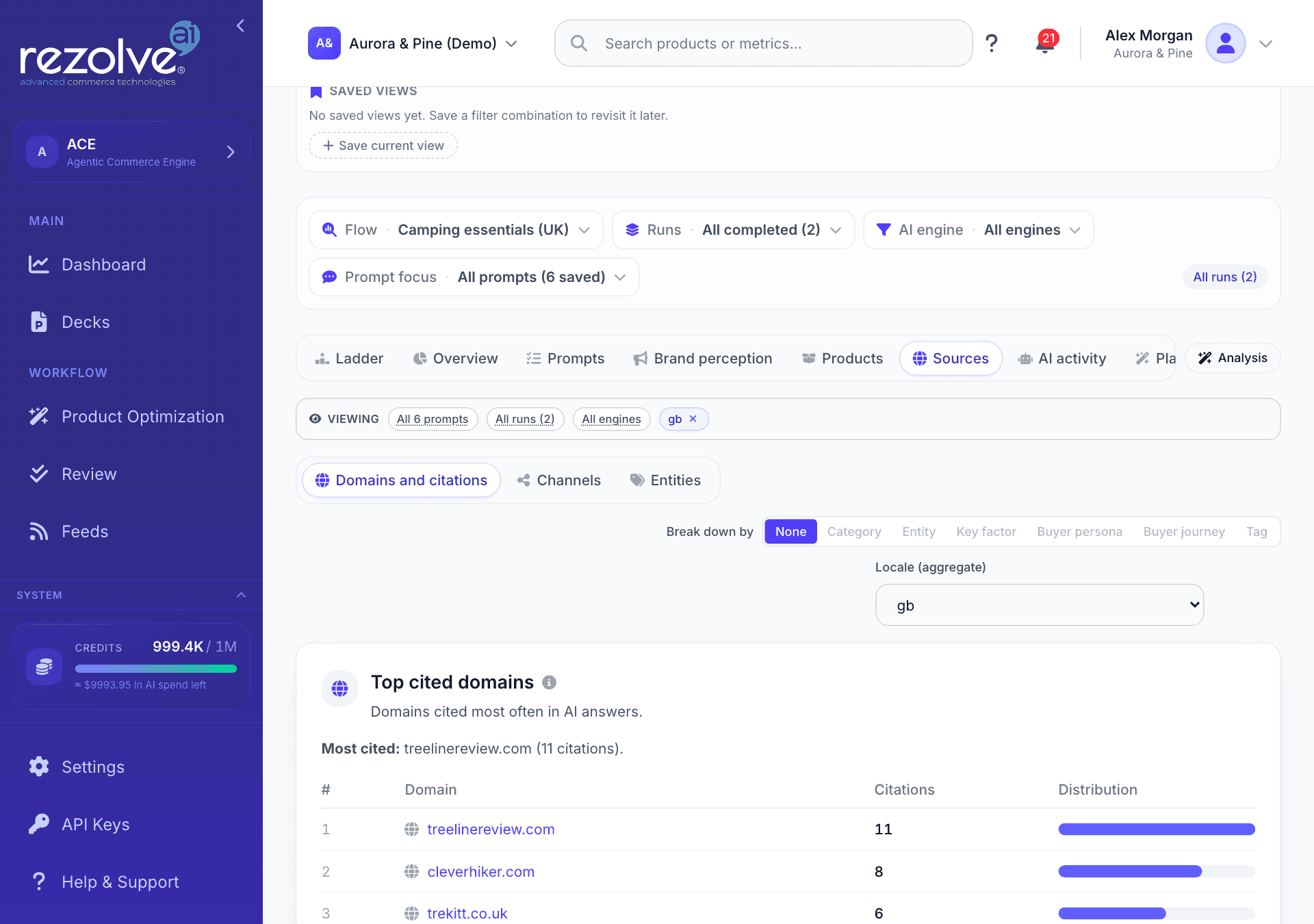This screenshot has height=924, width=1314.
Task: Remove the gb filter chip
Action: [693, 419]
